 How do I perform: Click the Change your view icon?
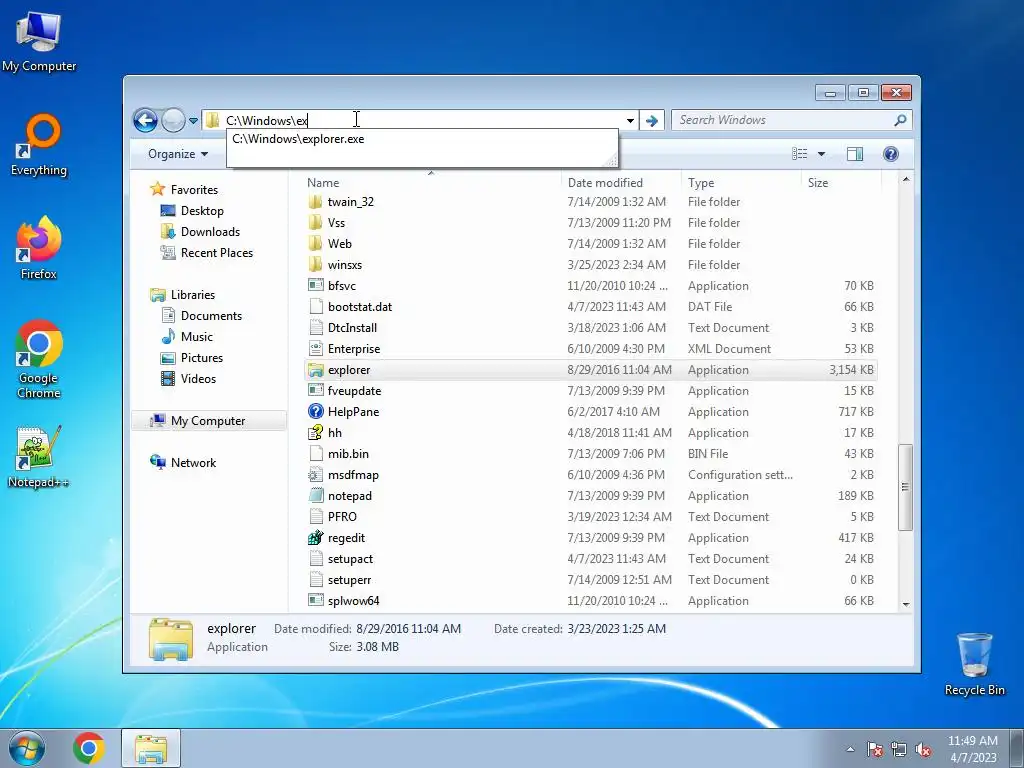click(x=799, y=153)
